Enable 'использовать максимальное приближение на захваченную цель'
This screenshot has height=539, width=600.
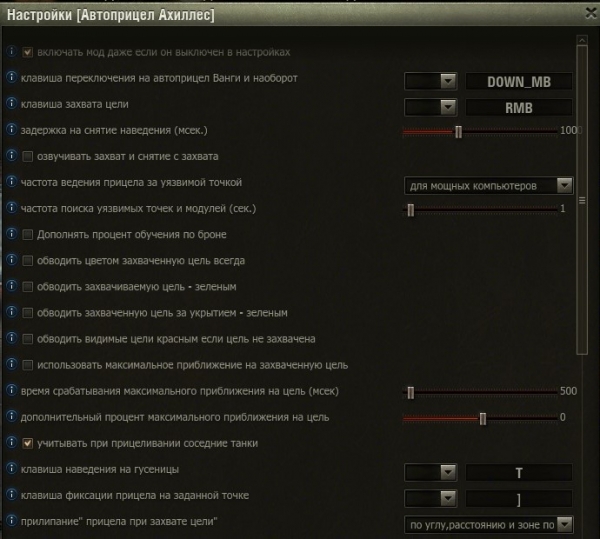[x=28, y=365]
